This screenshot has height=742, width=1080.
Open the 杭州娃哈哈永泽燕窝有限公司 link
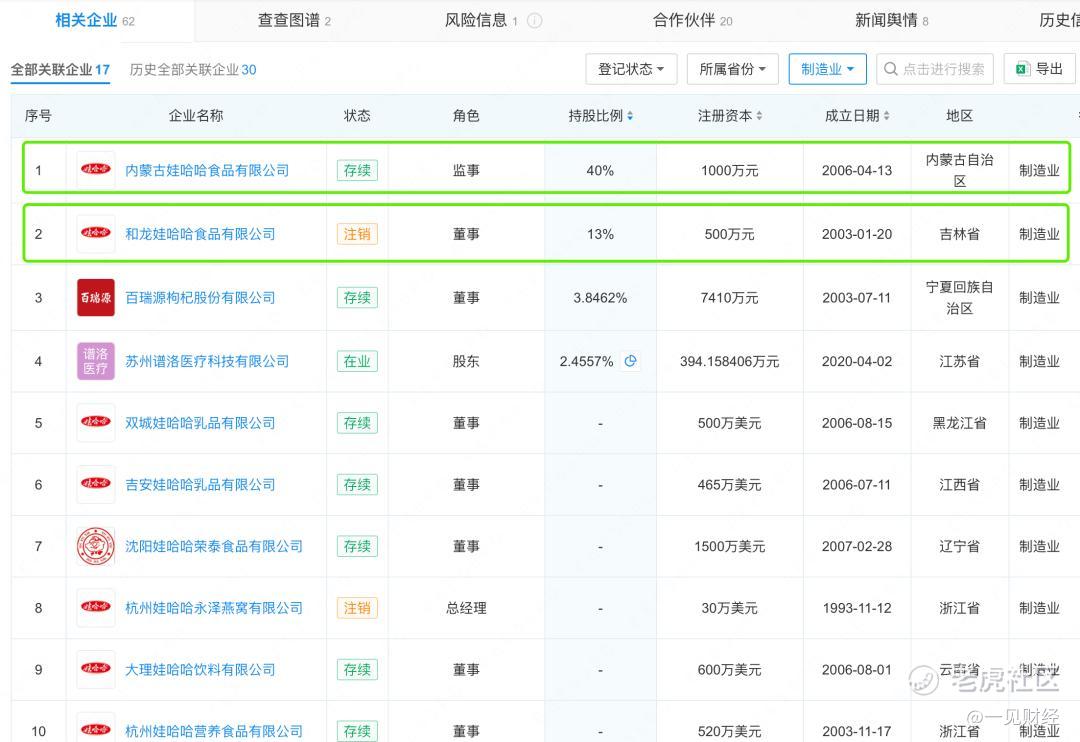coord(214,608)
